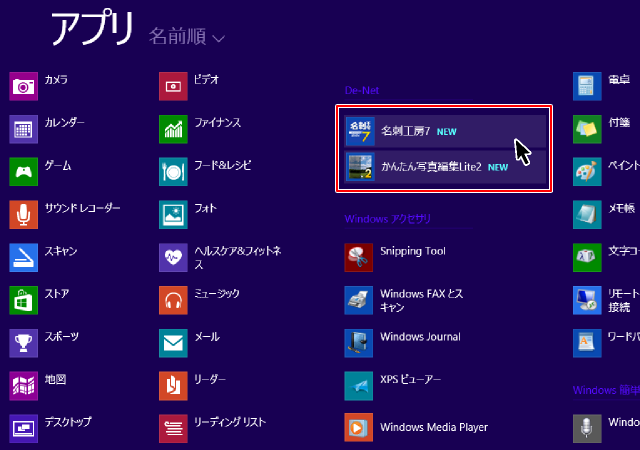Open the メモ帳 notepad icon
The height and width of the screenshot is (450, 640).
(x=587, y=214)
